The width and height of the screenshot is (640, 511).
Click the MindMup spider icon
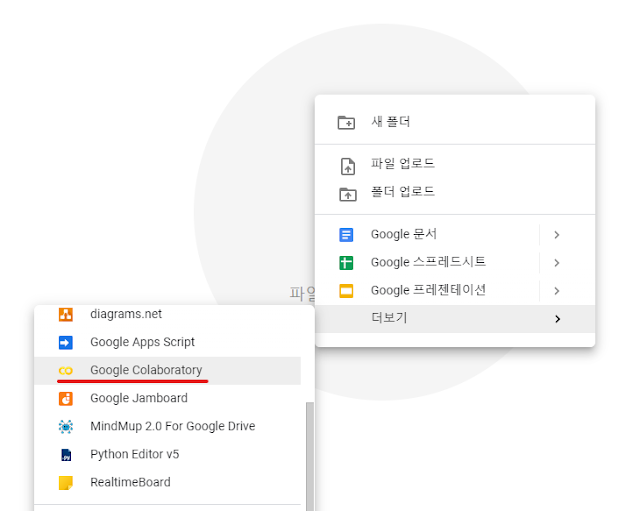66,427
